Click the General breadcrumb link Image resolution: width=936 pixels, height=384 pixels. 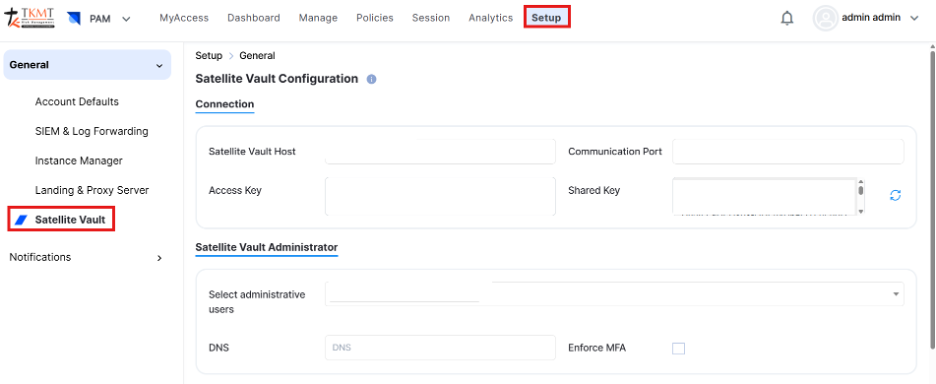pos(257,56)
